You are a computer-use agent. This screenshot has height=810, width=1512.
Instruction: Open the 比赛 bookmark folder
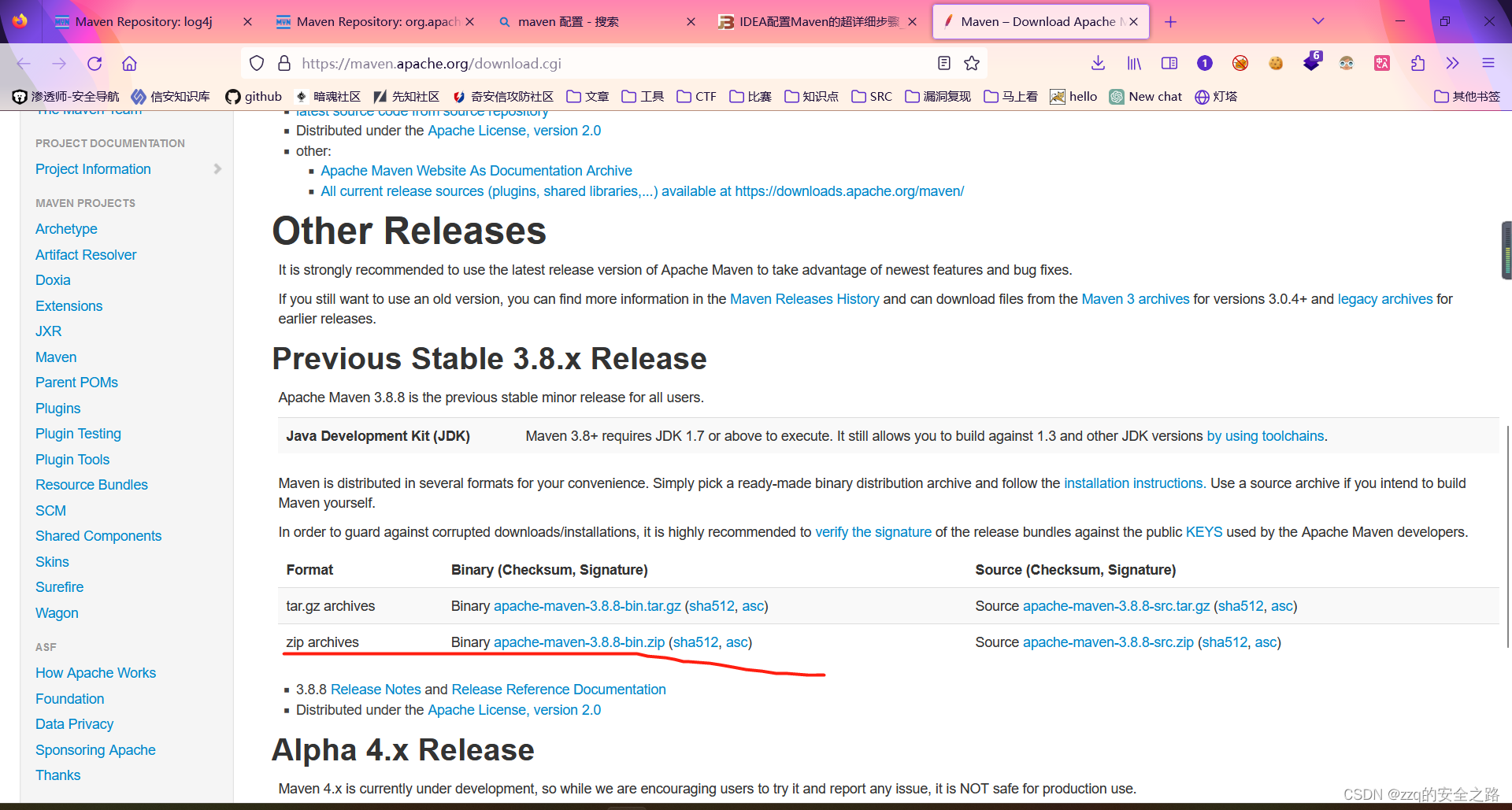pos(750,97)
